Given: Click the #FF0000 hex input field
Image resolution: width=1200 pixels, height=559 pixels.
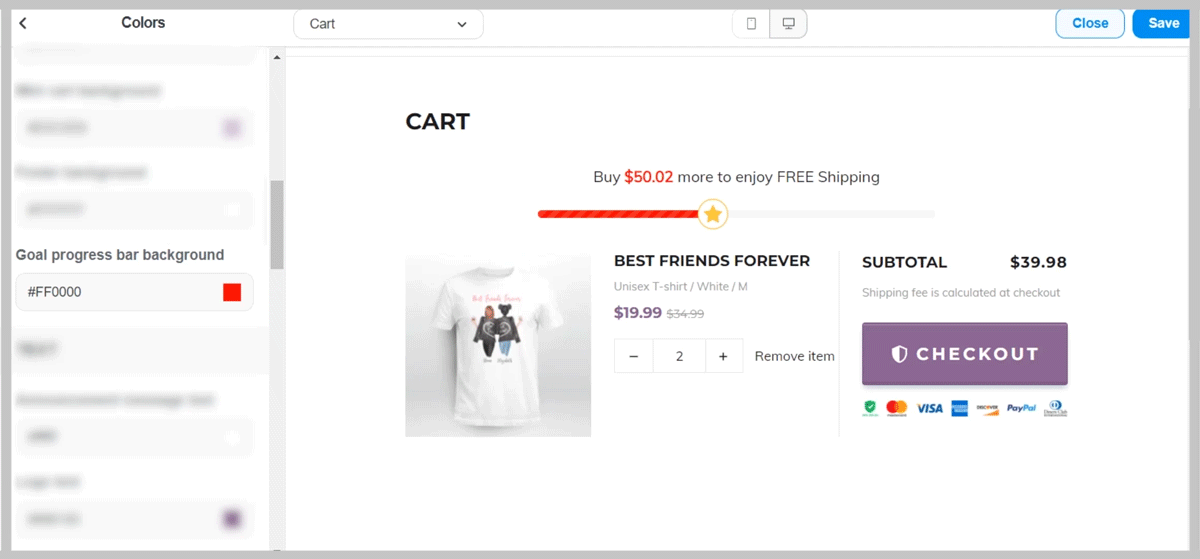Looking at the screenshot, I should click(115, 292).
